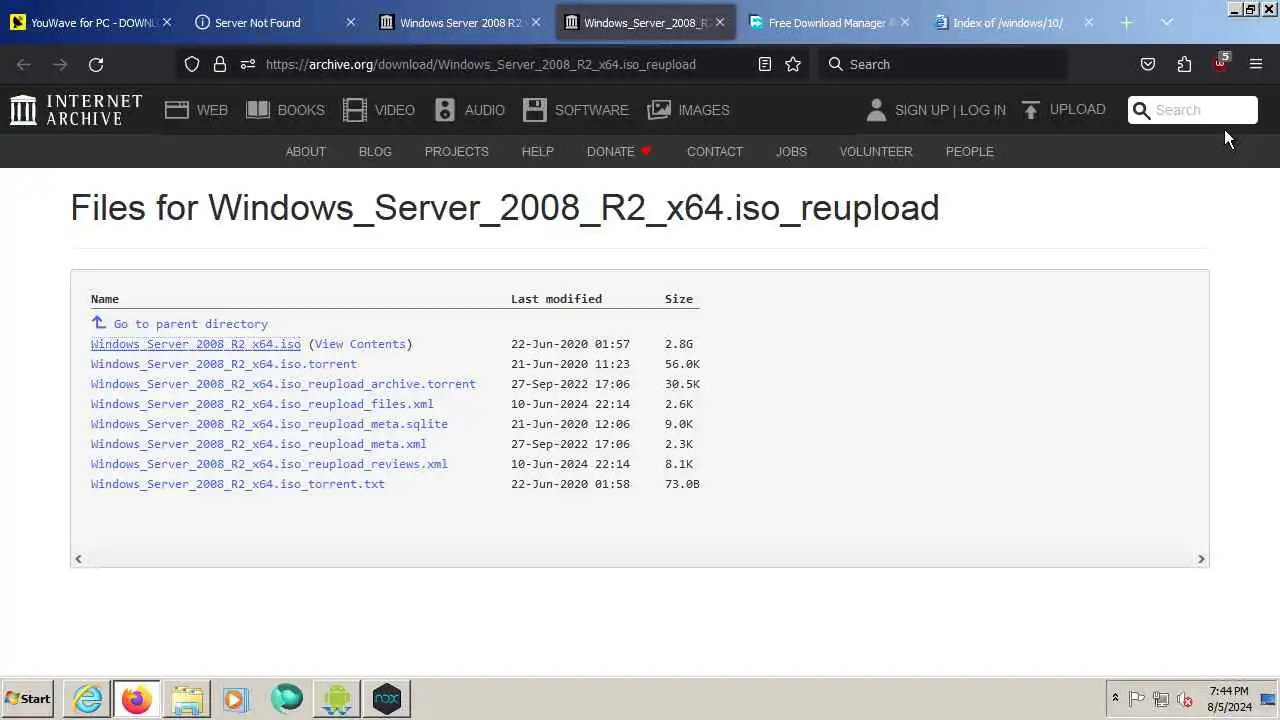Image resolution: width=1280 pixels, height=720 pixels.
Task: Click the UPLOAD button
Action: 1063,110
